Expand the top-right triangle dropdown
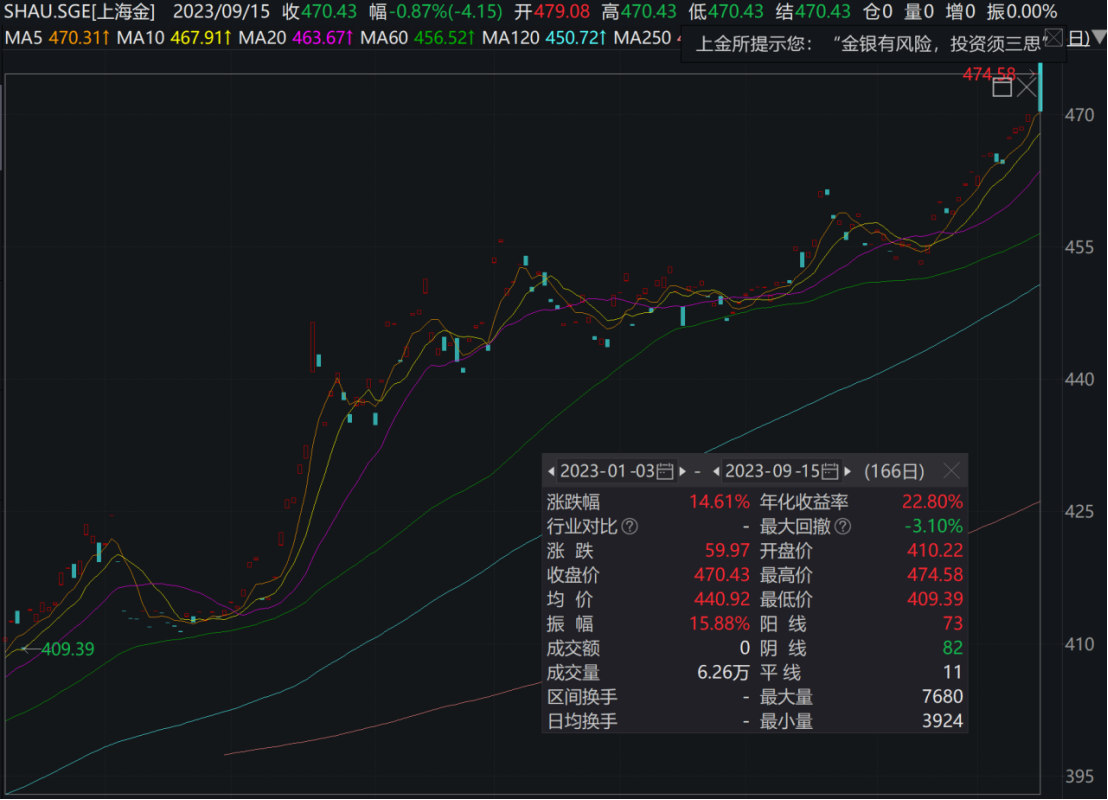1108x800 pixels. click(1098, 39)
